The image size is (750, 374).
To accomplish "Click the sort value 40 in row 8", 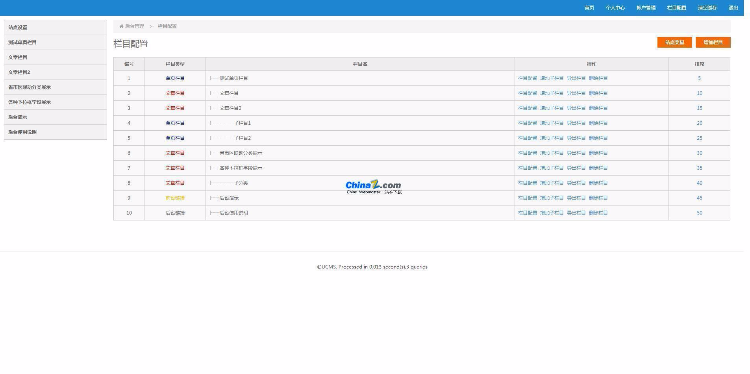I will coord(699,183).
